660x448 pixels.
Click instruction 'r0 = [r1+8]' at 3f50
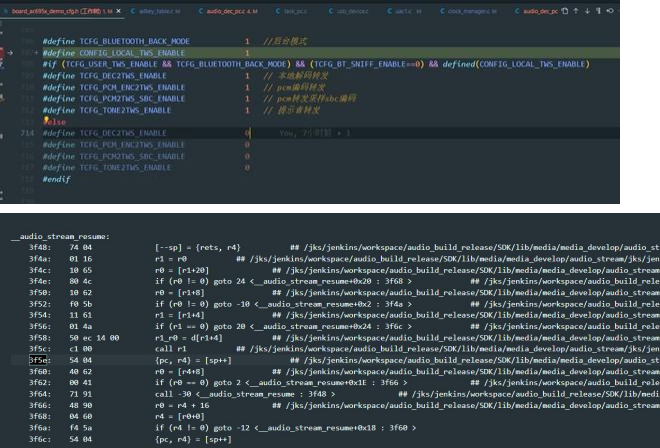180,292
